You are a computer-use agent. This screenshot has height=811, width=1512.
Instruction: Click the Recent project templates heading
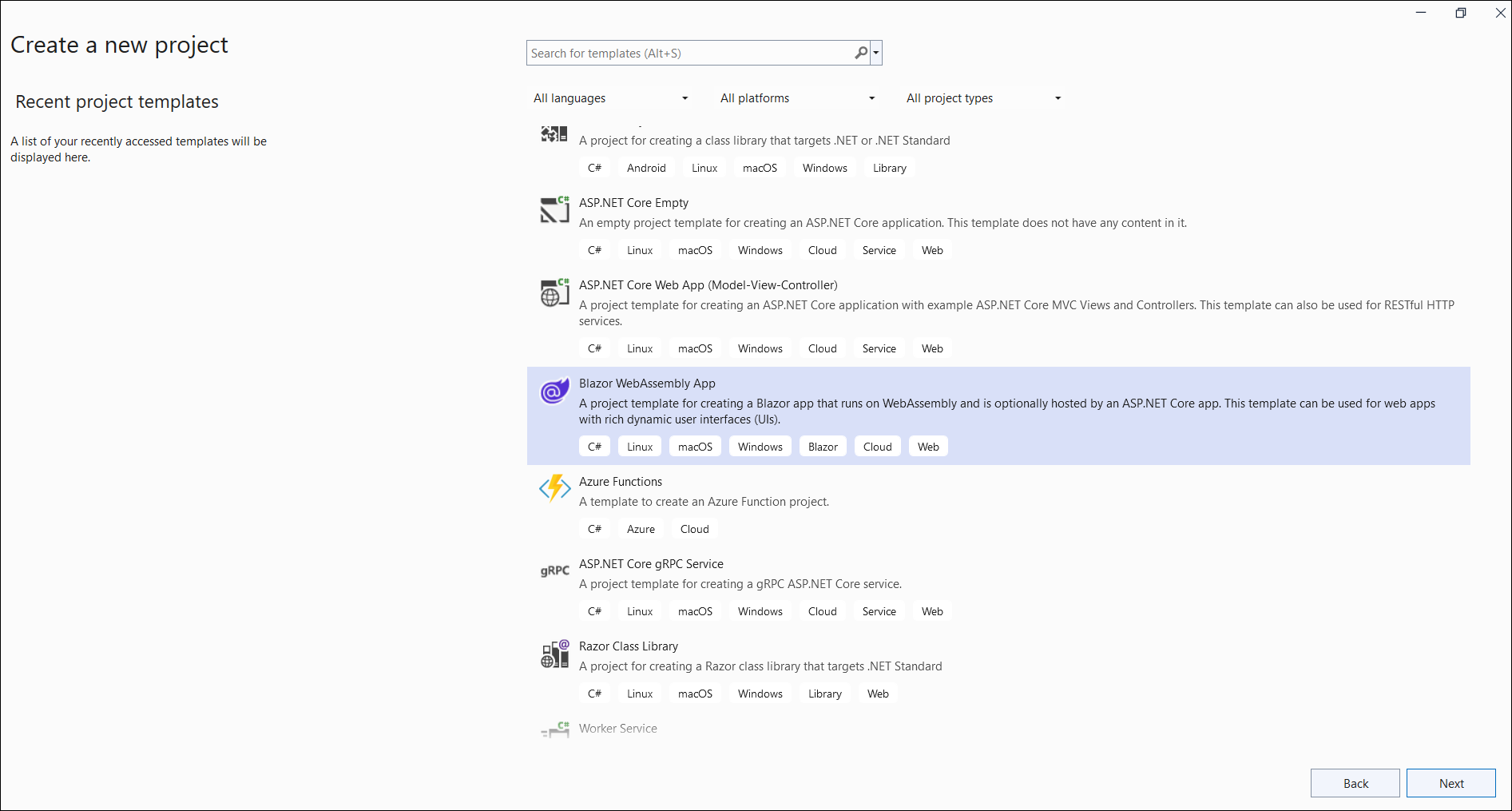(117, 101)
